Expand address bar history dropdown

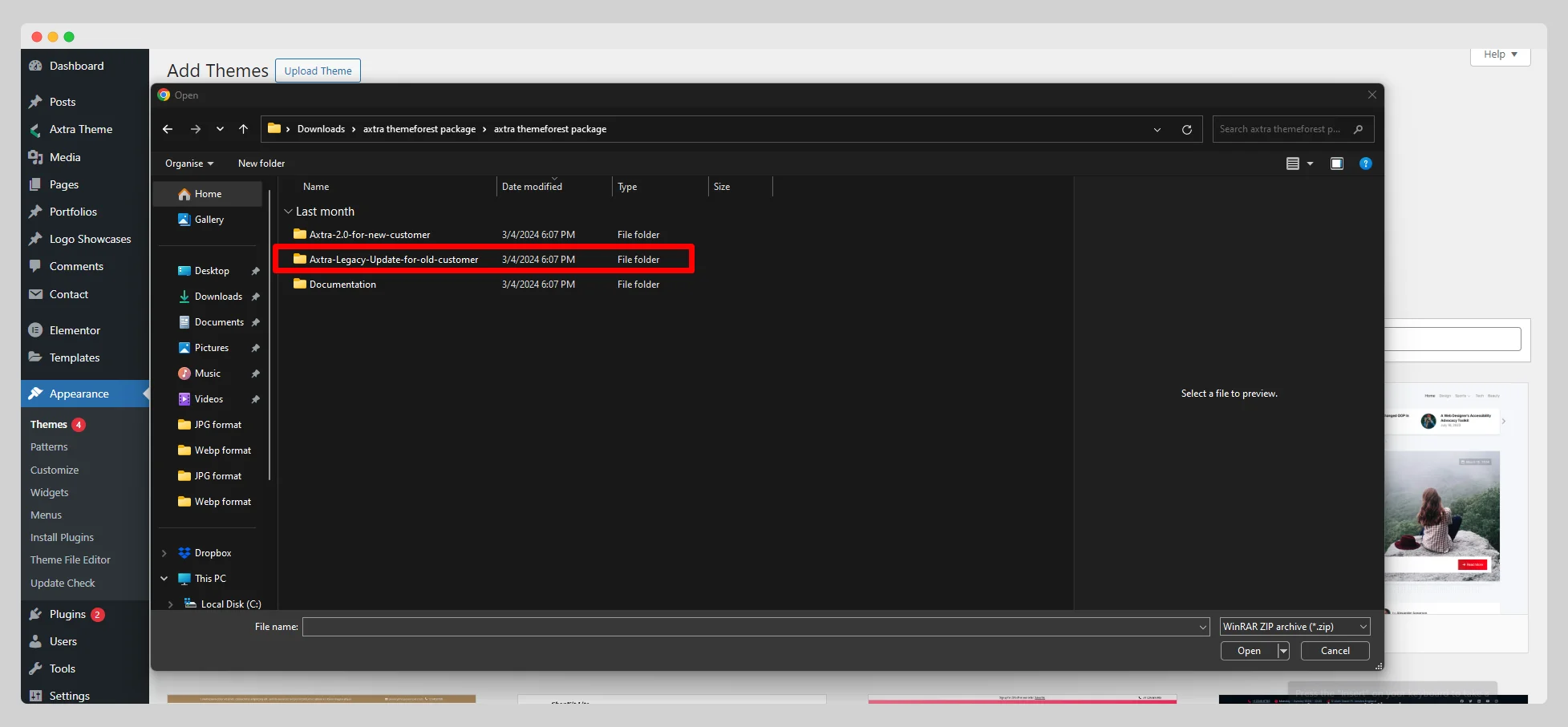(x=1157, y=130)
